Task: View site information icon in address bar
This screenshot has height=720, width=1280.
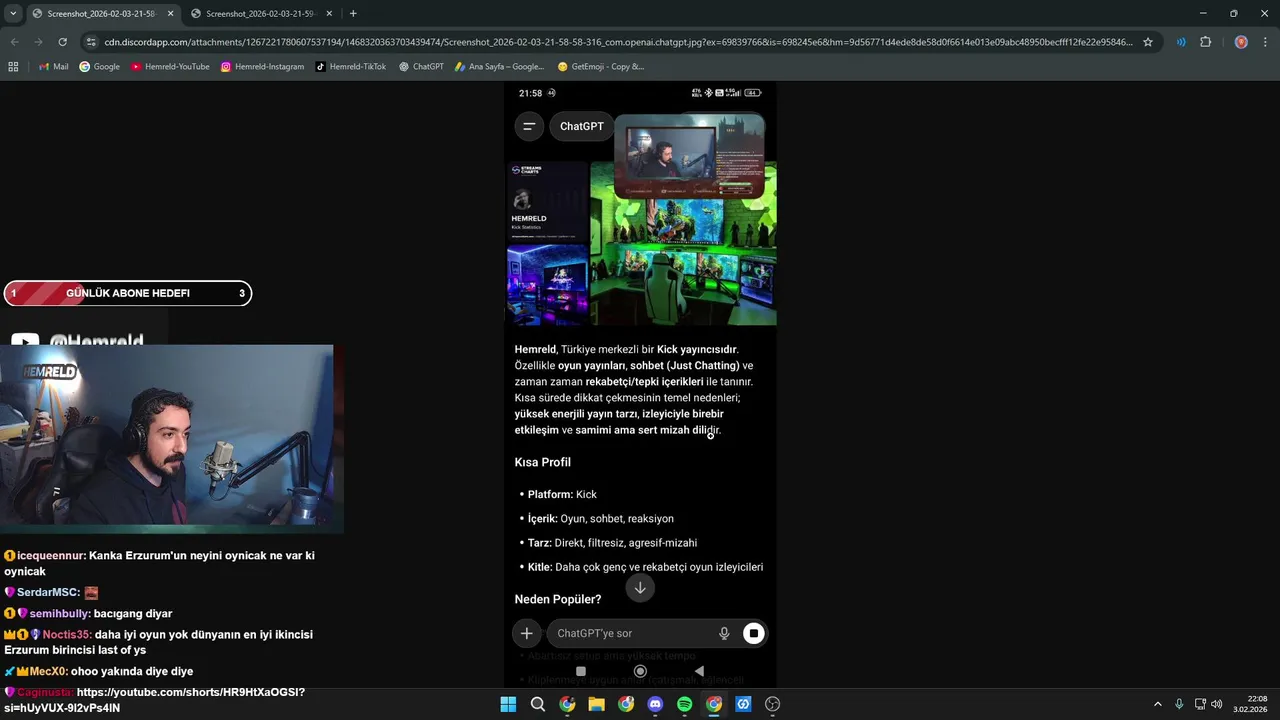Action: 91,42
